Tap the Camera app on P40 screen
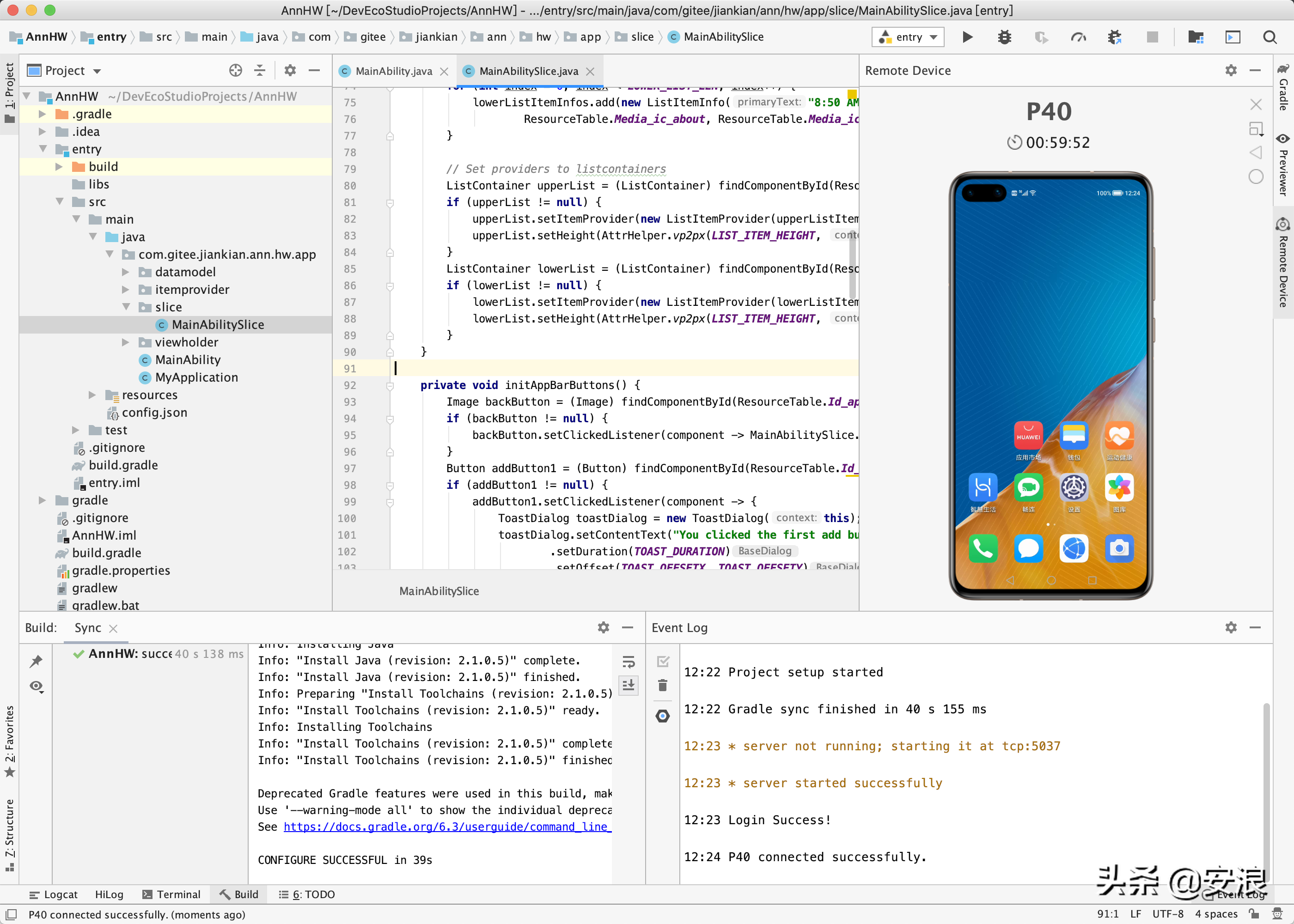This screenshot has height=924, width=1294. (x=1119, y=548)
